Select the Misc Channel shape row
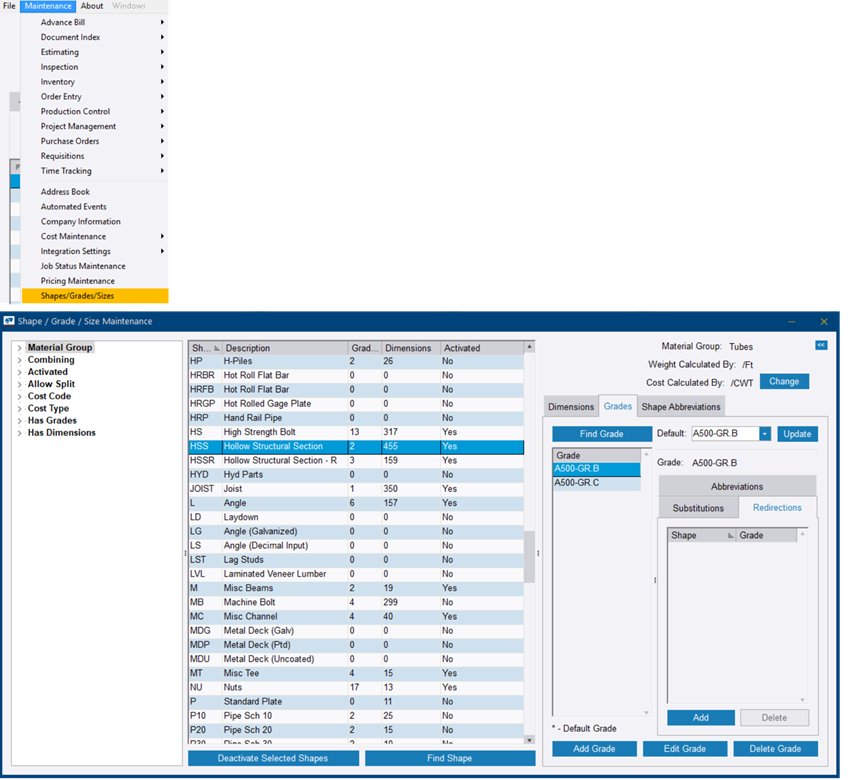 click(356, 617)
